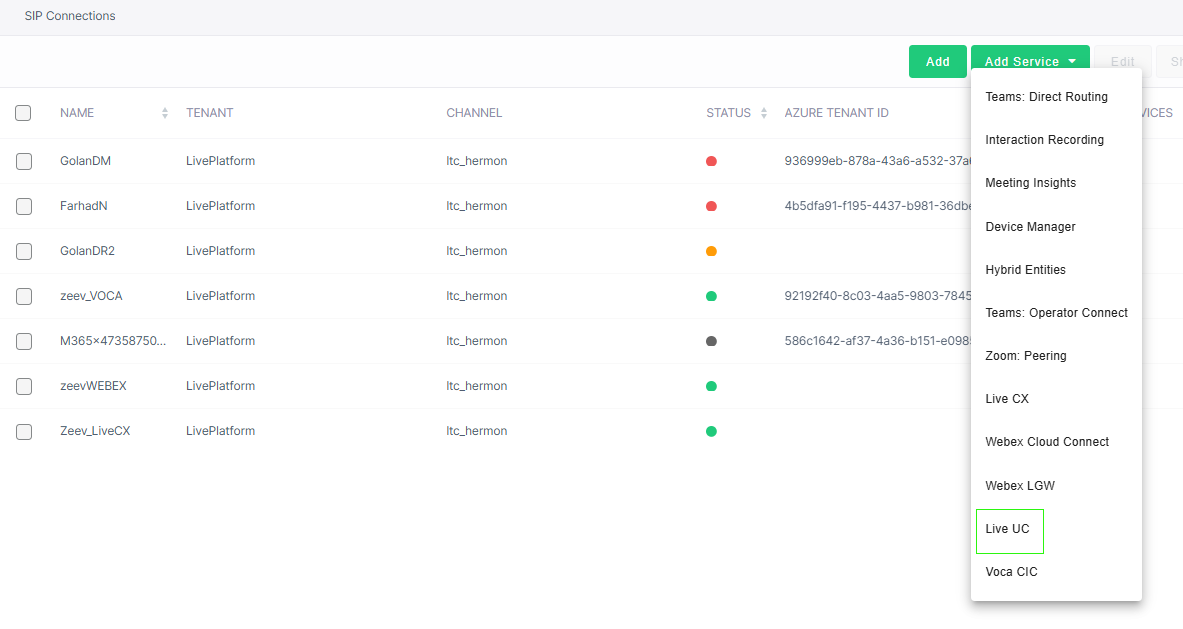
Task: Select Live CX menu entry
Action: point(1007,398)
